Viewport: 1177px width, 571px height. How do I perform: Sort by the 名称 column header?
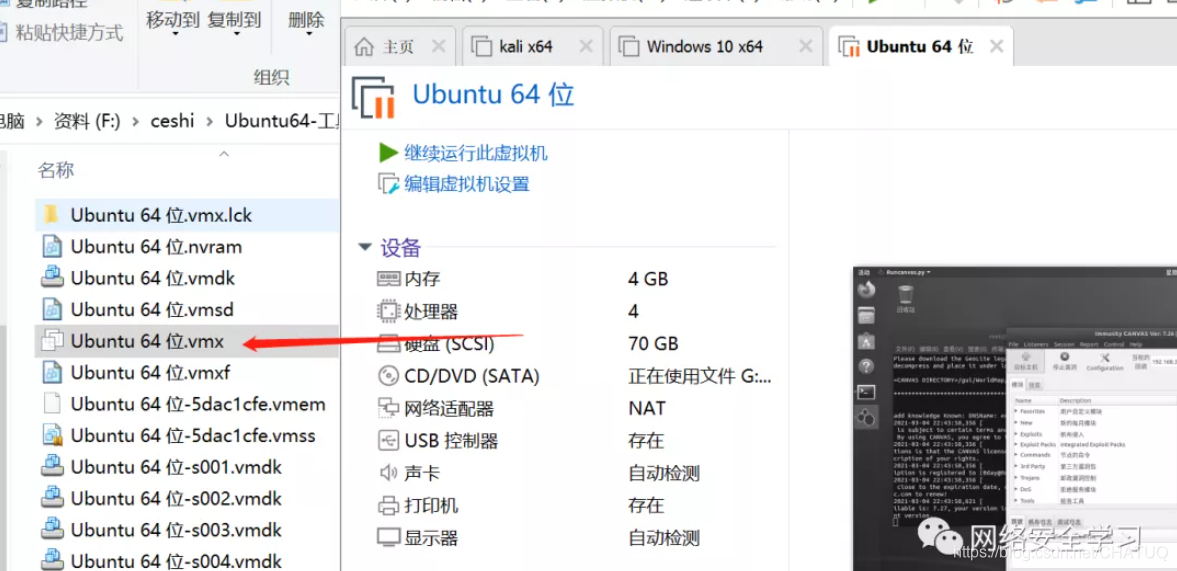tap(56, 170)
